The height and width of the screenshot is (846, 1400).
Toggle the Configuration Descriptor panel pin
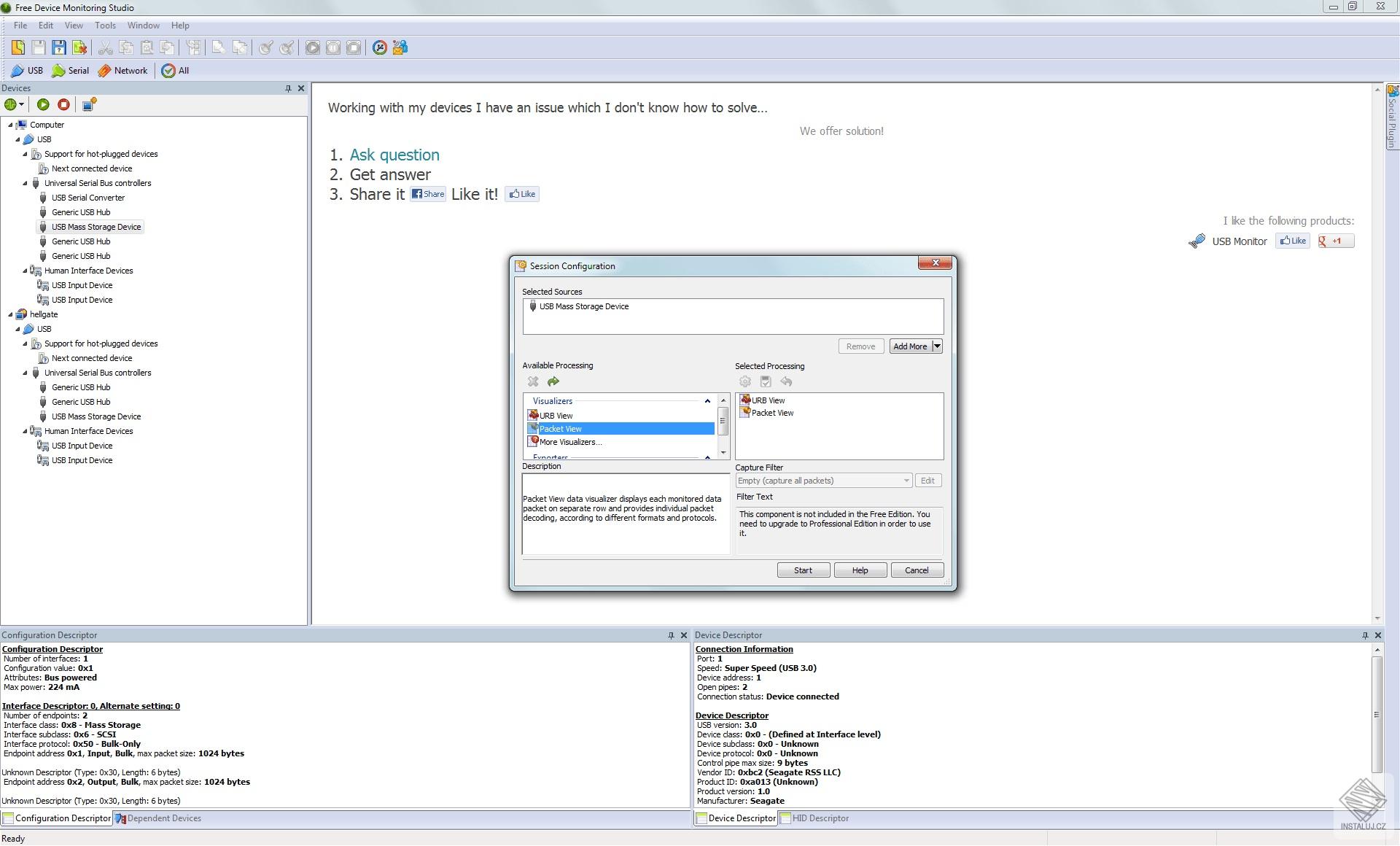point(671,635)
